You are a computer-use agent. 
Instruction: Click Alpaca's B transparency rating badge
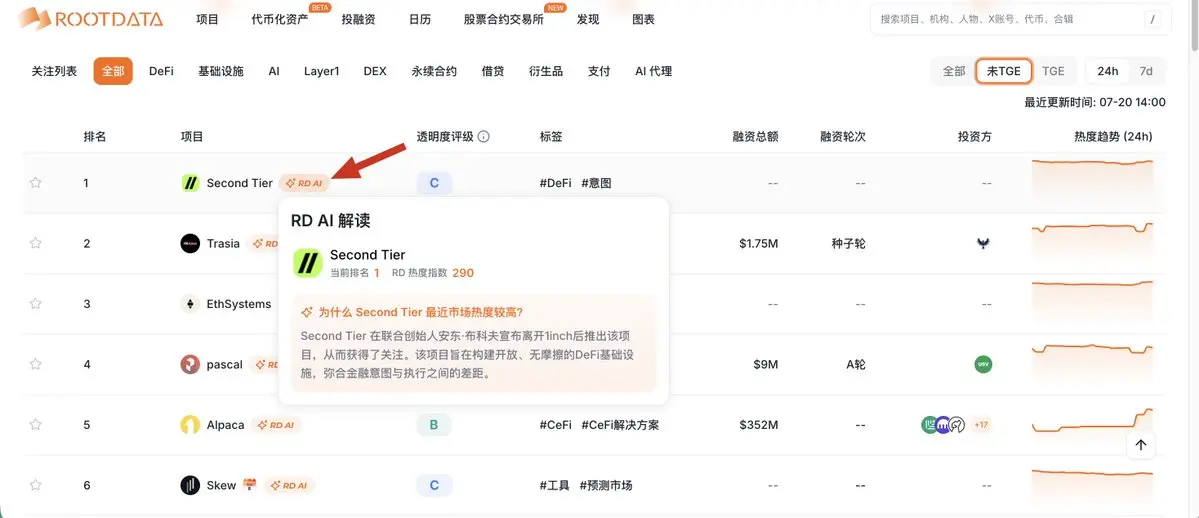434,425
